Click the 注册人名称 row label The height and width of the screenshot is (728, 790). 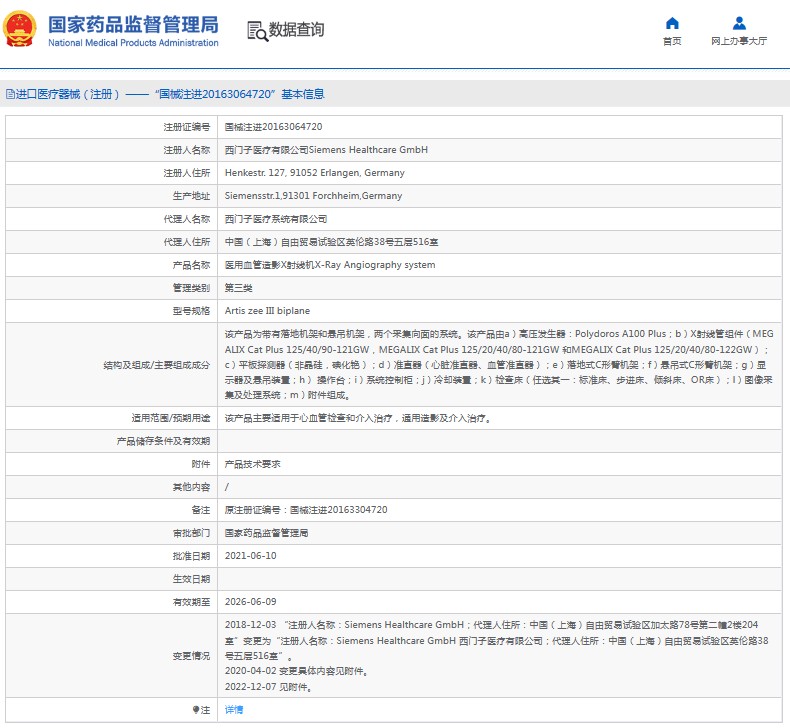click(x=187, y=150)
